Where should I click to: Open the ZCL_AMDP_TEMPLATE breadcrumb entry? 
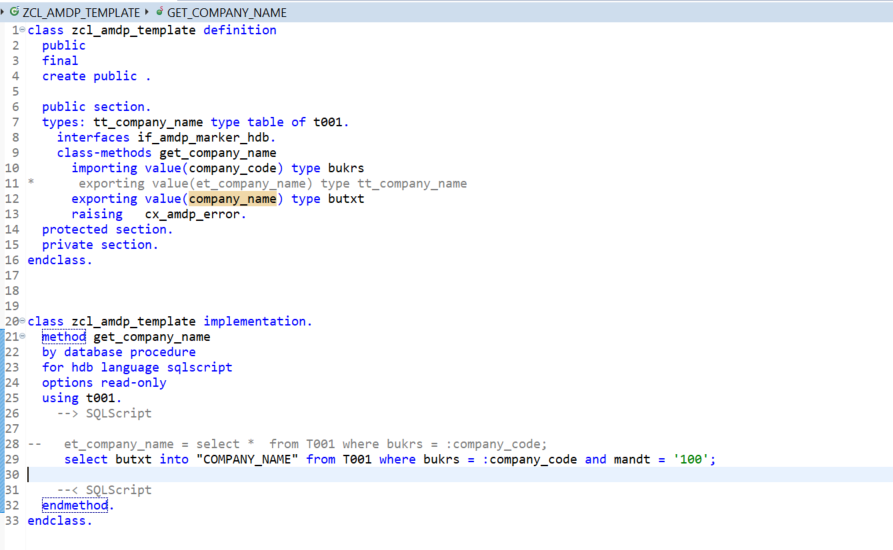pyautogui.click(x=81, y=12)
